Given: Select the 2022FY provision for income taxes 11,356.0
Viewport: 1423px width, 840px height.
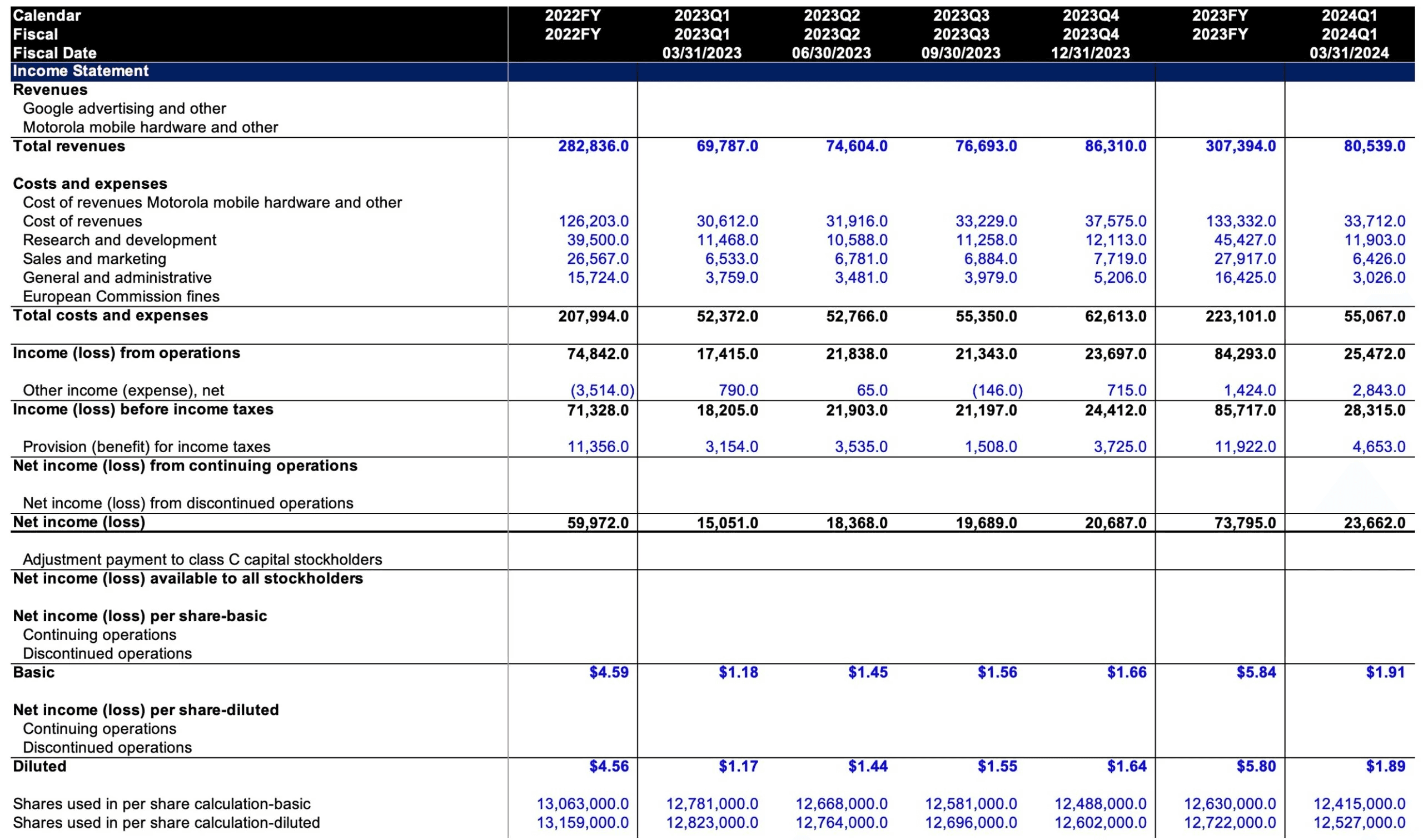Looking at the screenshot, I should [x=598, y=447].
